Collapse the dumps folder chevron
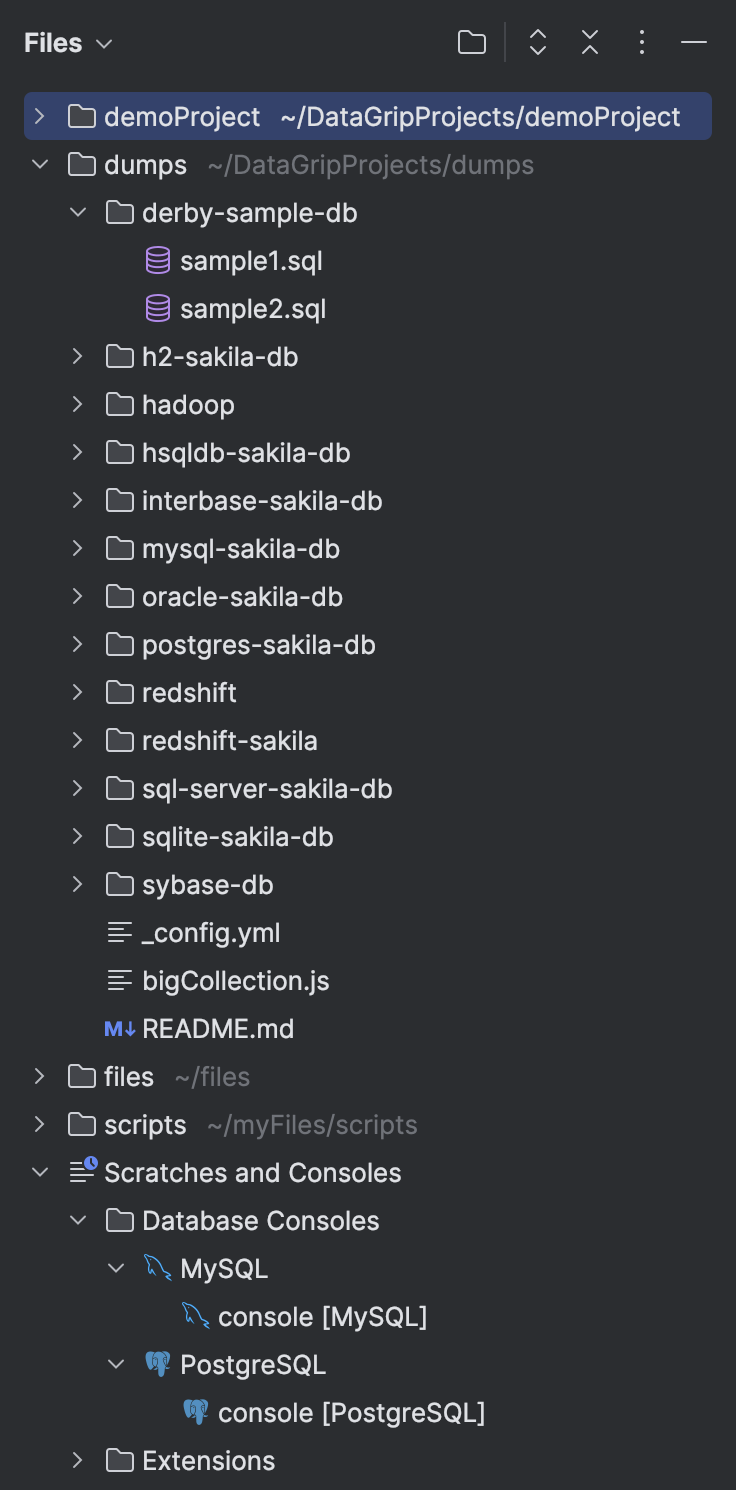736x1490 pixels. [x=39, y=164]
